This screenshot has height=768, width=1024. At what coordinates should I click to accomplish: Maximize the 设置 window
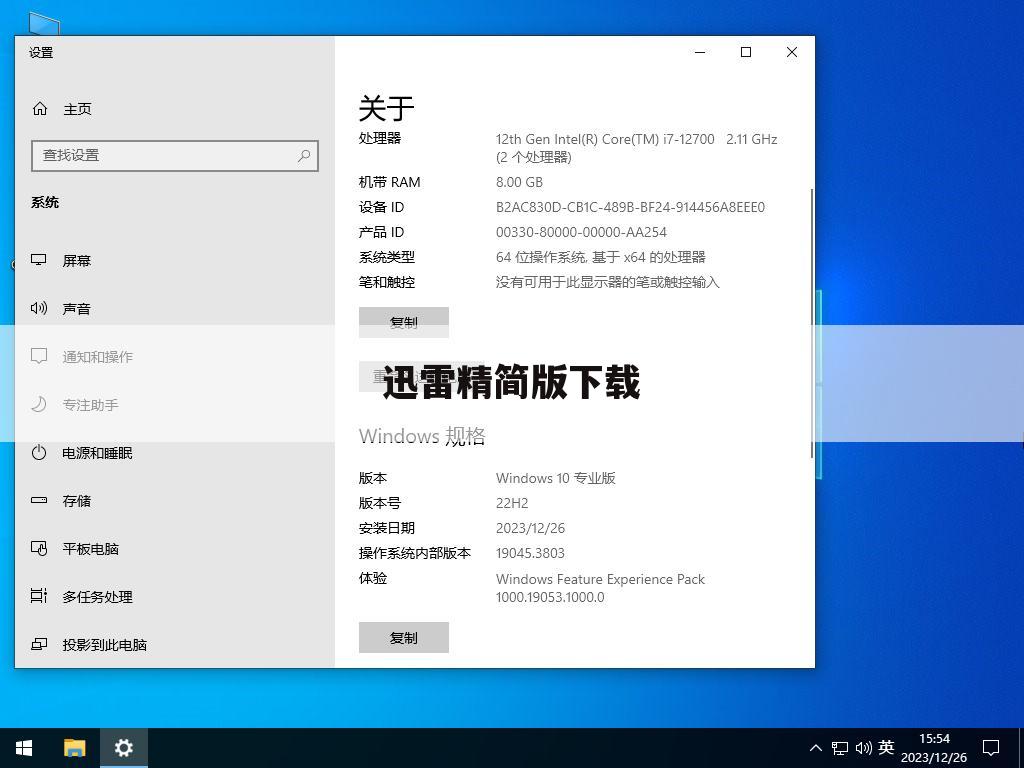click(x=746, y=52)
